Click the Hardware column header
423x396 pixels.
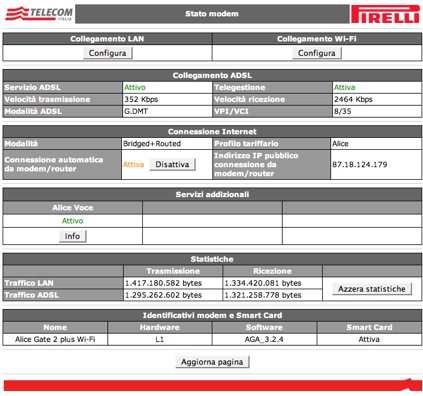(159, 327)
